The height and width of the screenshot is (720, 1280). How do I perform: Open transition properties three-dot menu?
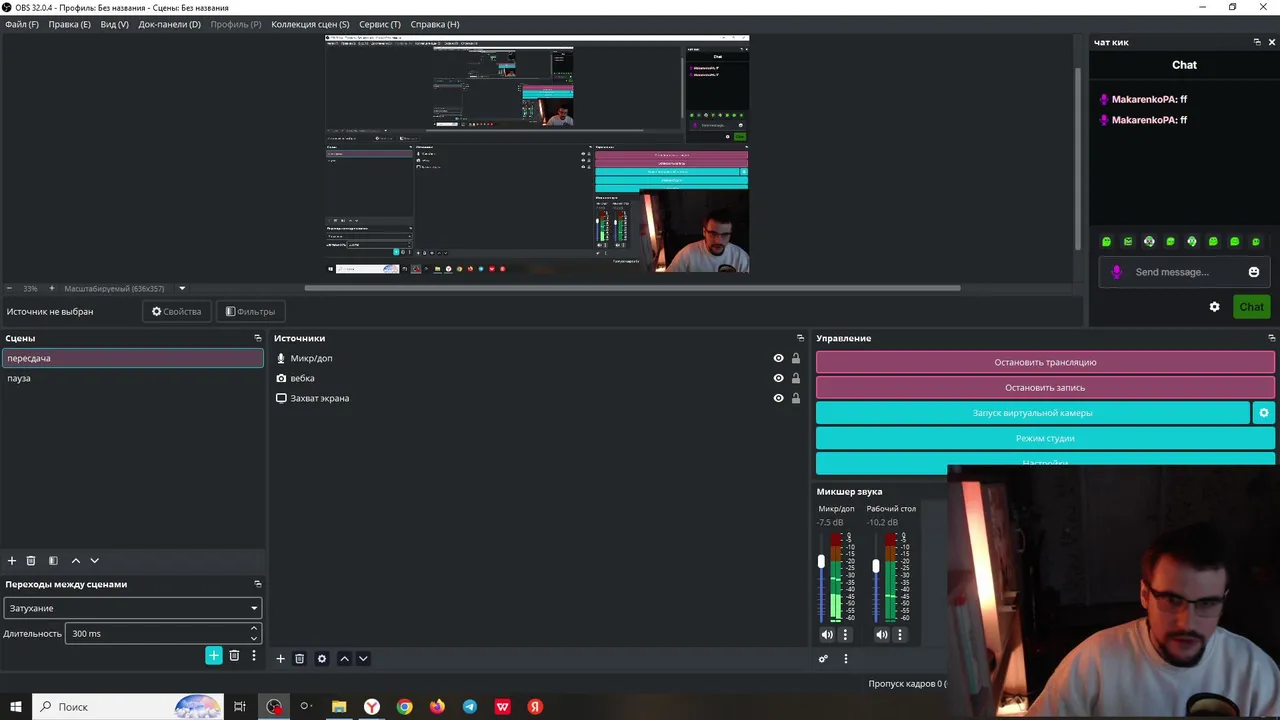254,656
